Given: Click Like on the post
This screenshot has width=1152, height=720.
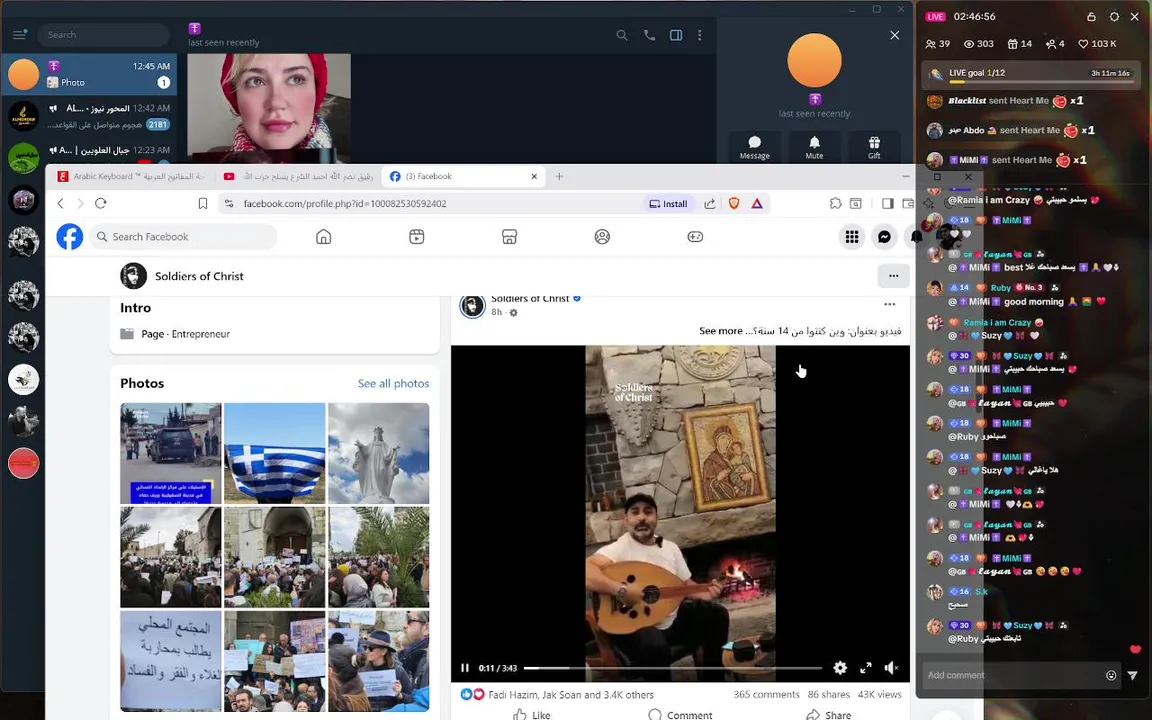Looking at the screenshot, I should [531, 715].
